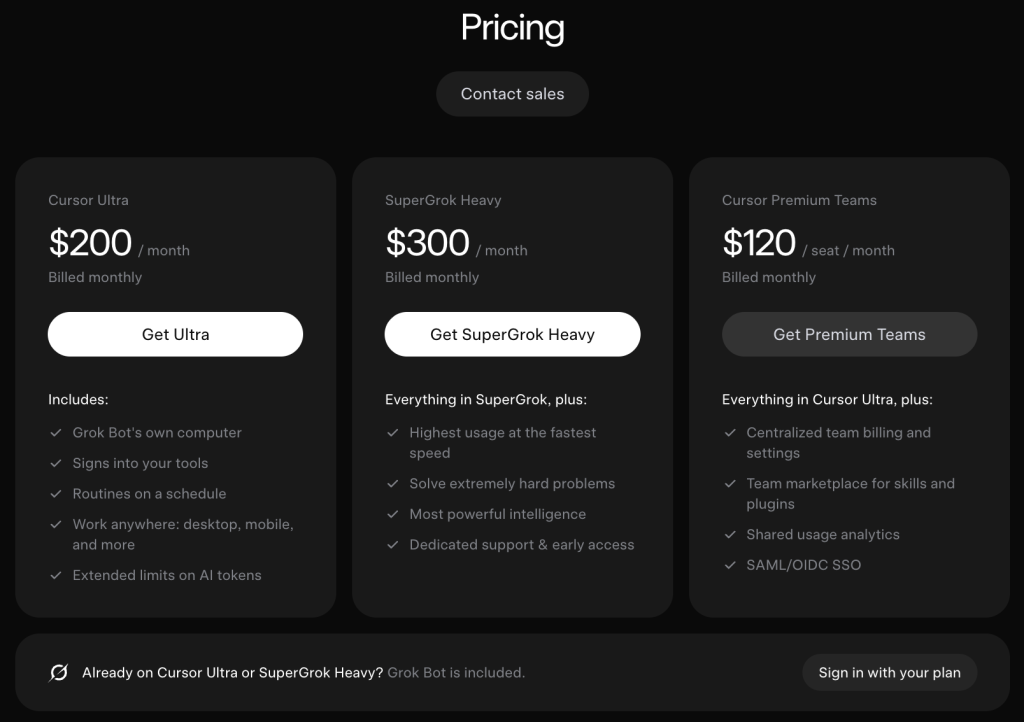1024x722 pixels.
Task: Click checkmark beside Routines on a schedule
Action: [56, 494]
